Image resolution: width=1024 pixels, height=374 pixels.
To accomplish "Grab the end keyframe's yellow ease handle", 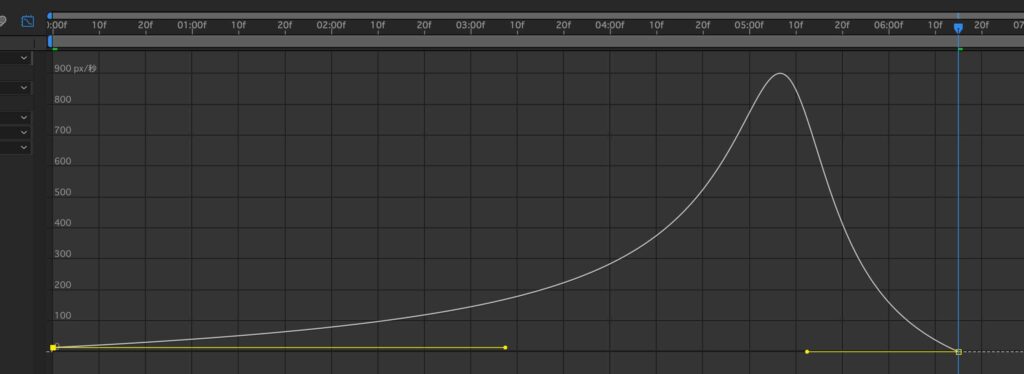I will 807,352.
